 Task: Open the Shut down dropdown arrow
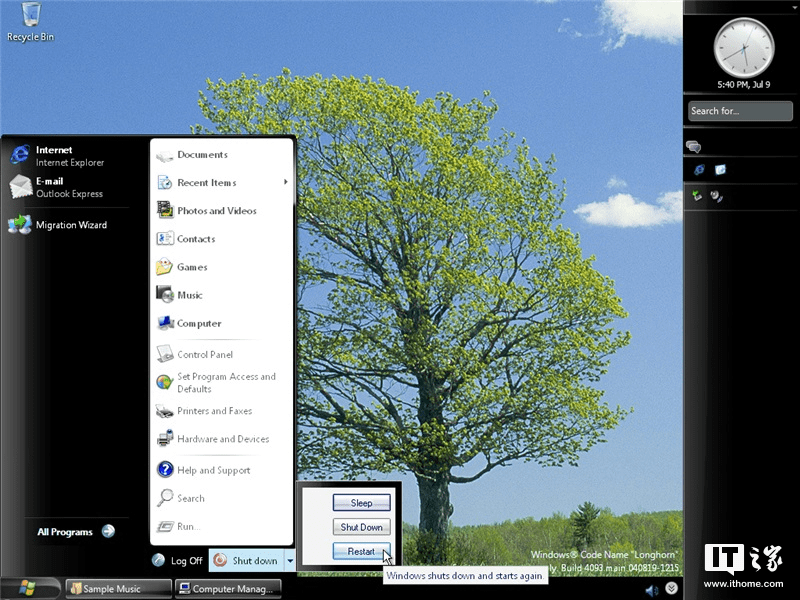pos(290,560)
